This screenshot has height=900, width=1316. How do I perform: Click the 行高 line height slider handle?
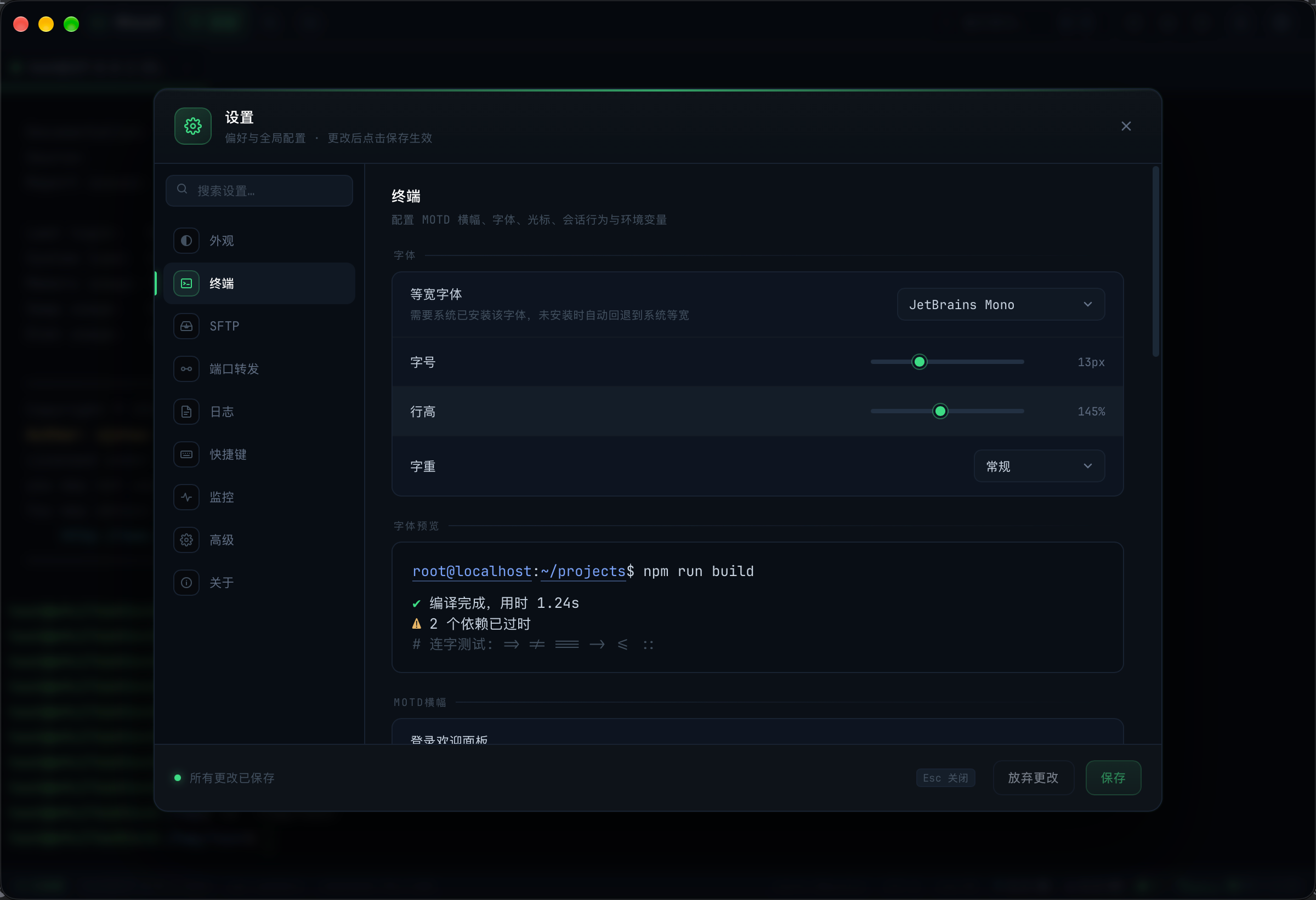(x=940, y=411)
